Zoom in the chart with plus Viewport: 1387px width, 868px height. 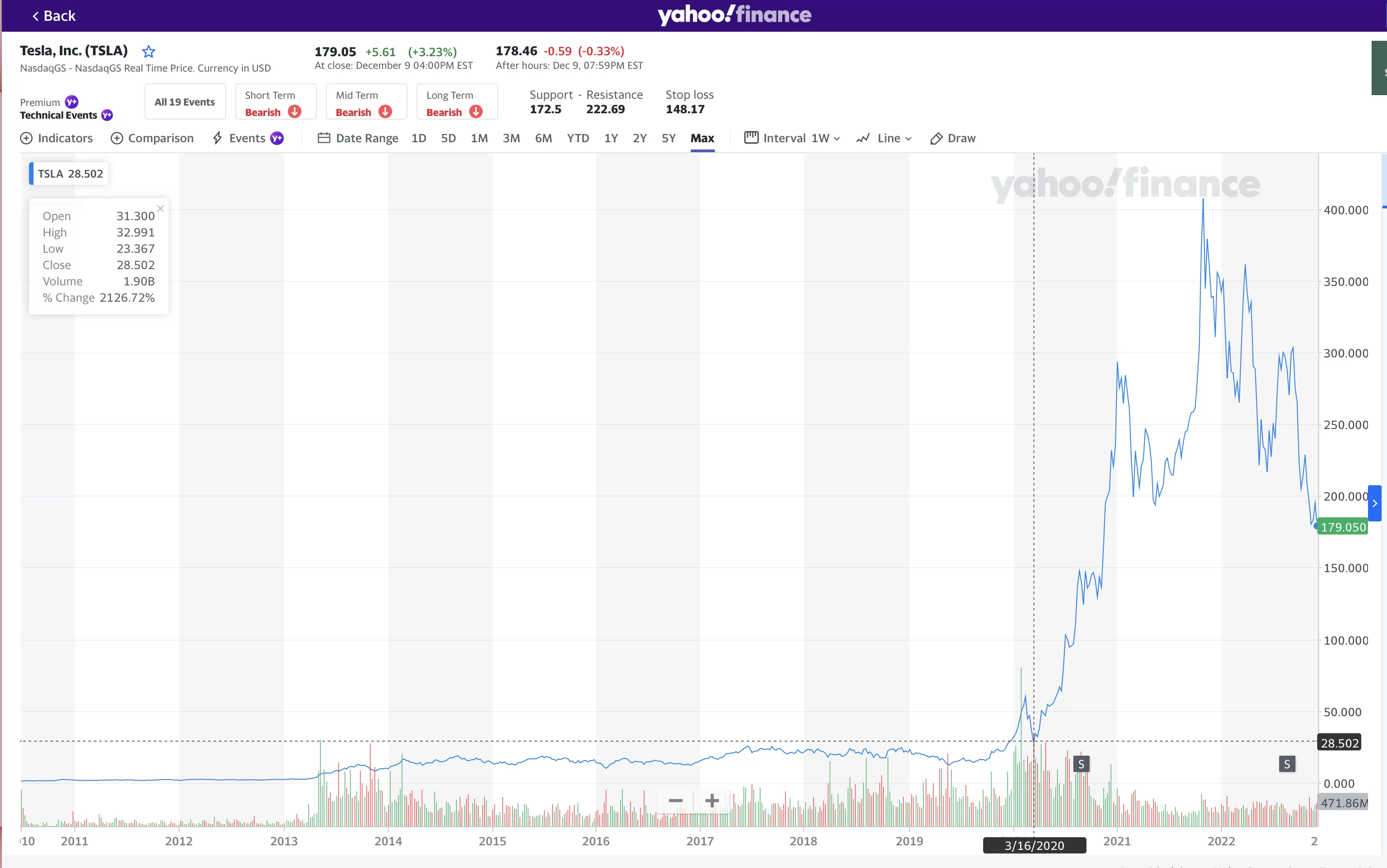coord(712,800)
